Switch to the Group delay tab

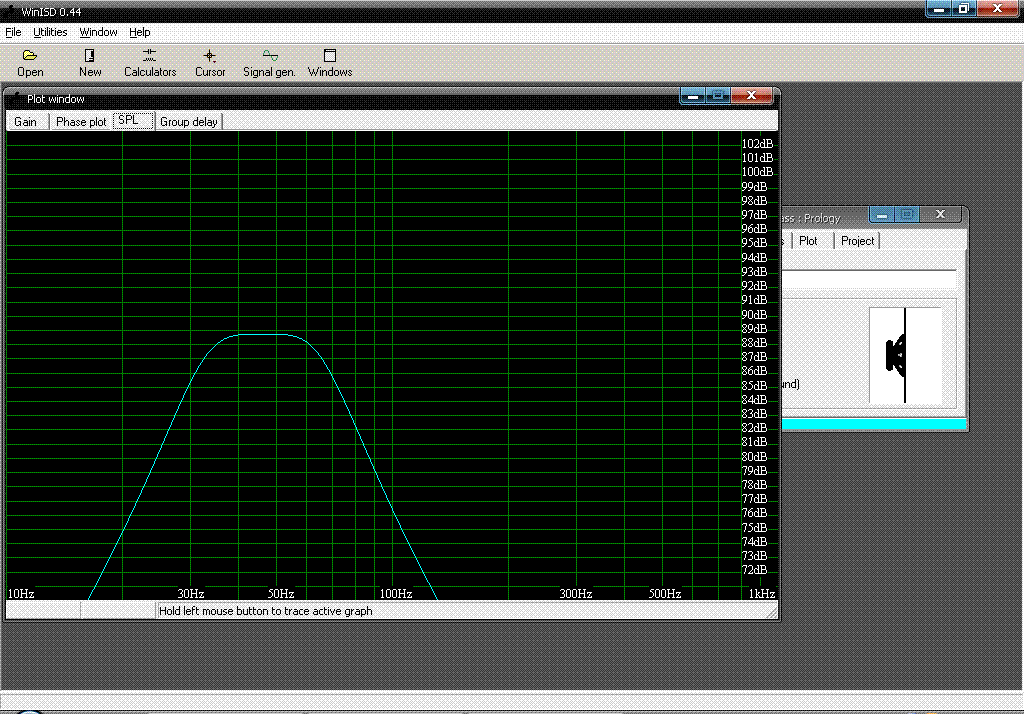188,122
